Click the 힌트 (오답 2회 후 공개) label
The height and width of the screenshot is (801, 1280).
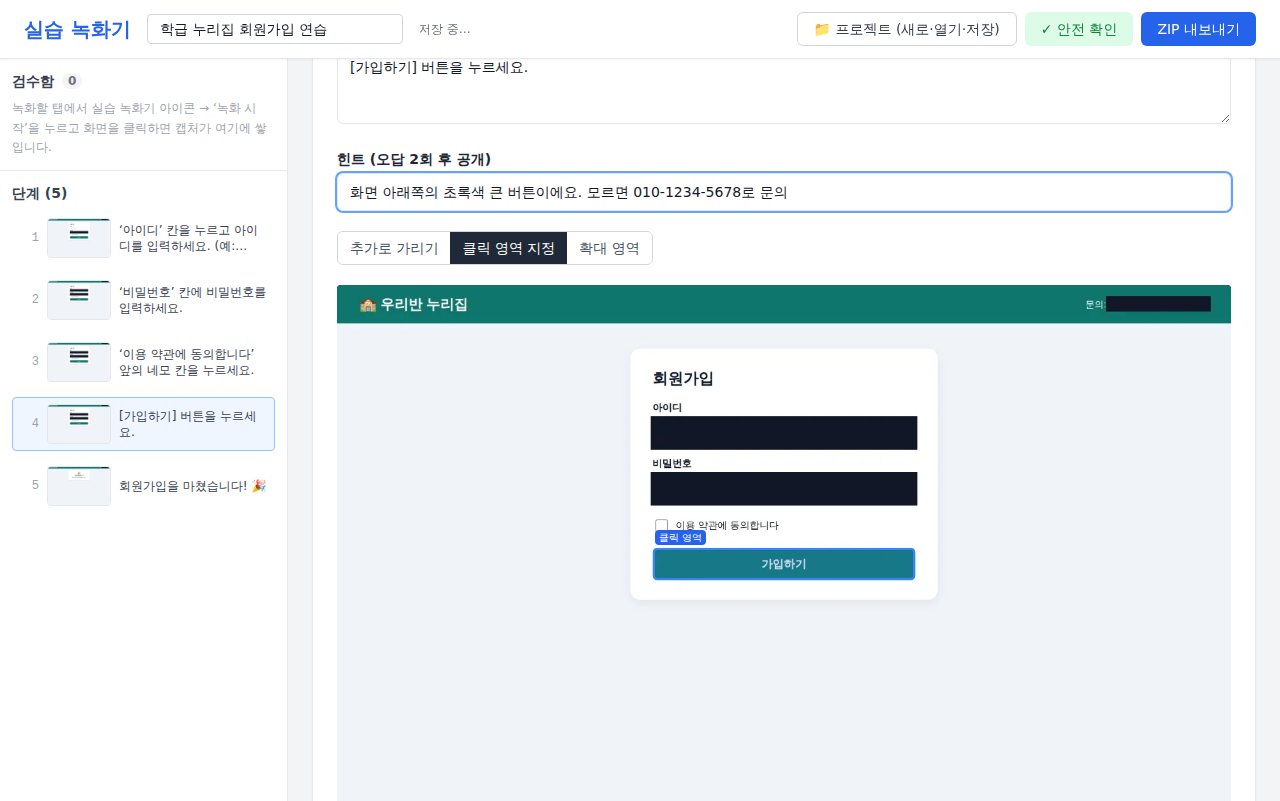(x=414, y=159)
